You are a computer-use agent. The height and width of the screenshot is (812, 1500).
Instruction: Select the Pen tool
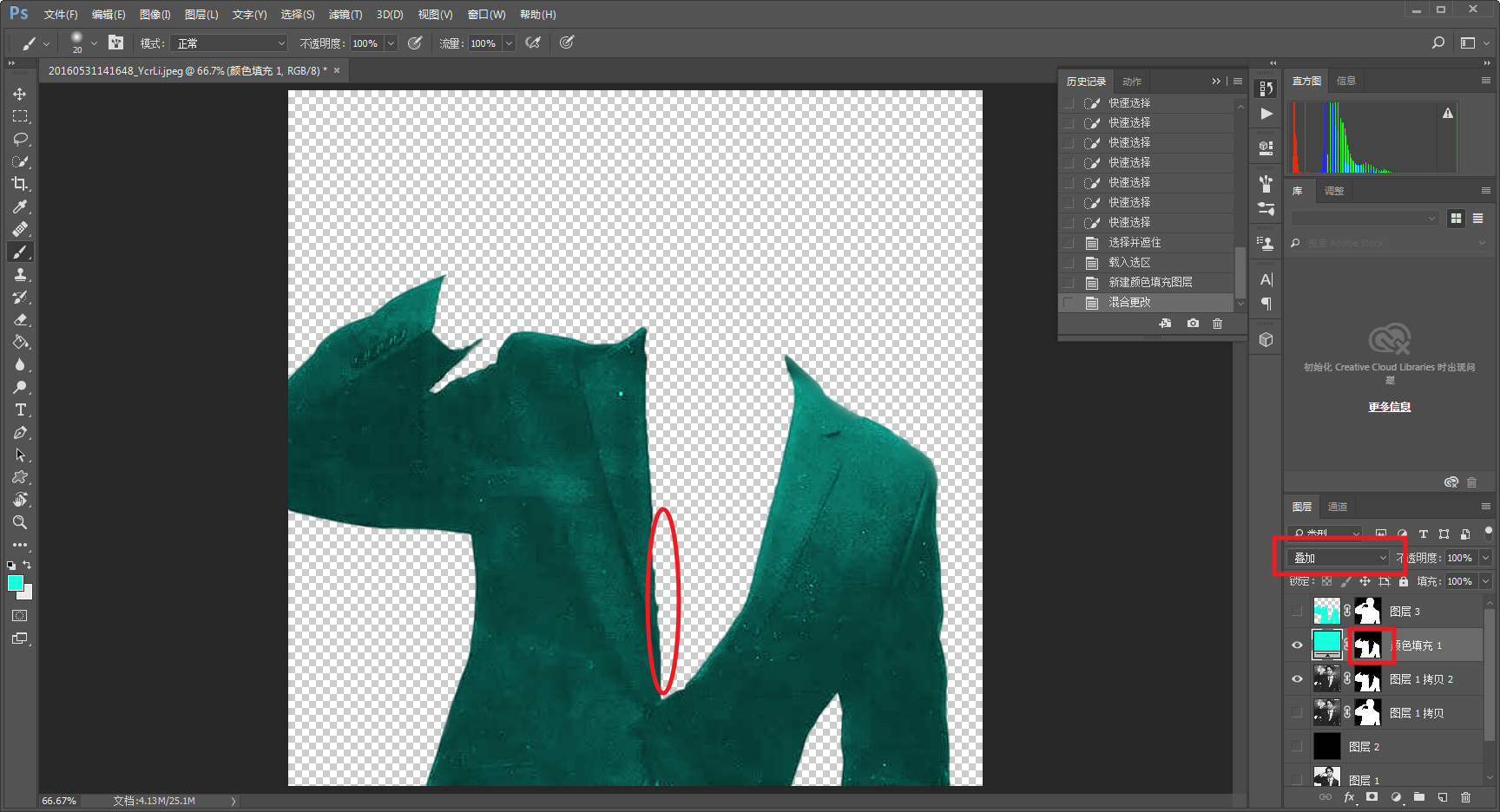tap(20, 432)
